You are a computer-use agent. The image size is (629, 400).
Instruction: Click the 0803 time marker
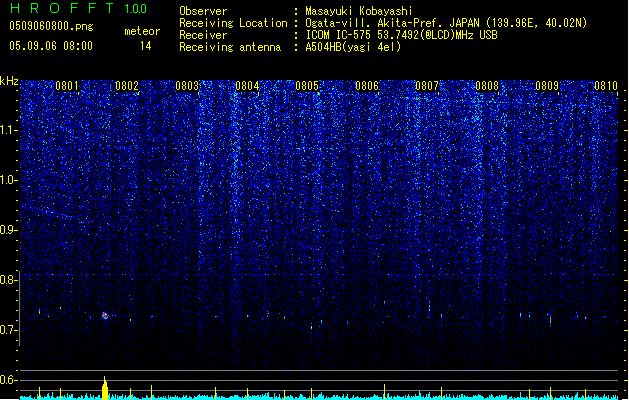[187, 86]
